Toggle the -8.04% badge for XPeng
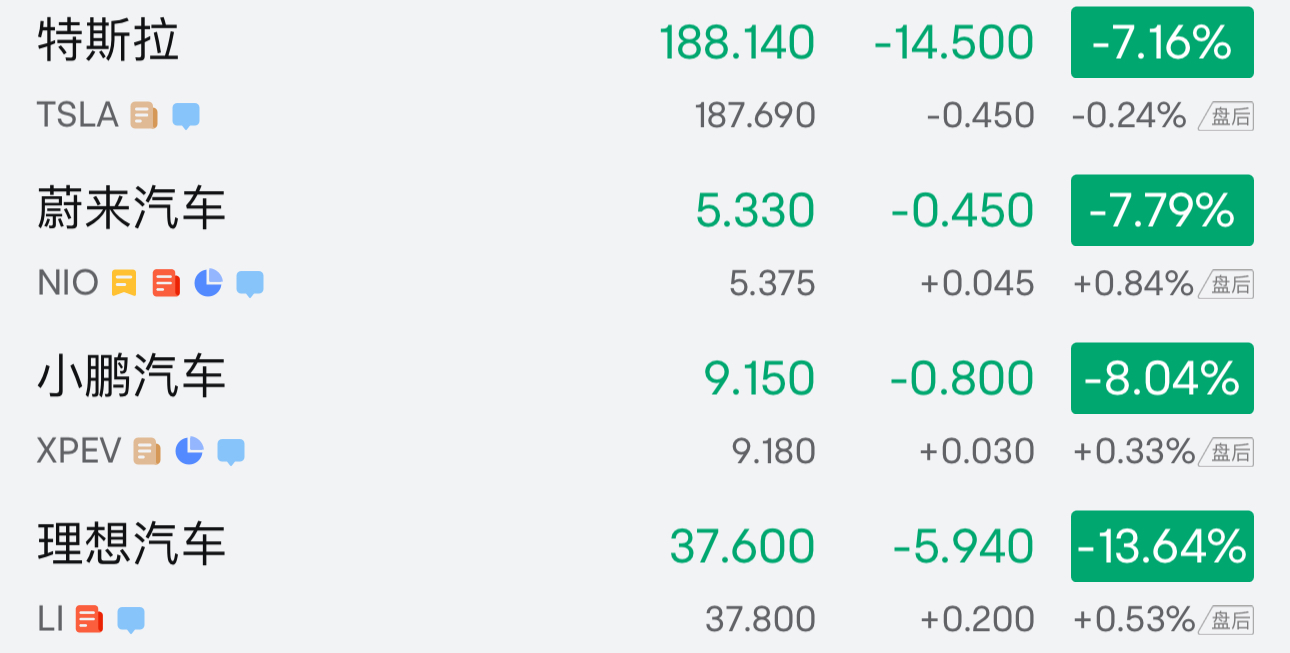1290x653 pixels. pyautogui.click(x=1162, y=379)
